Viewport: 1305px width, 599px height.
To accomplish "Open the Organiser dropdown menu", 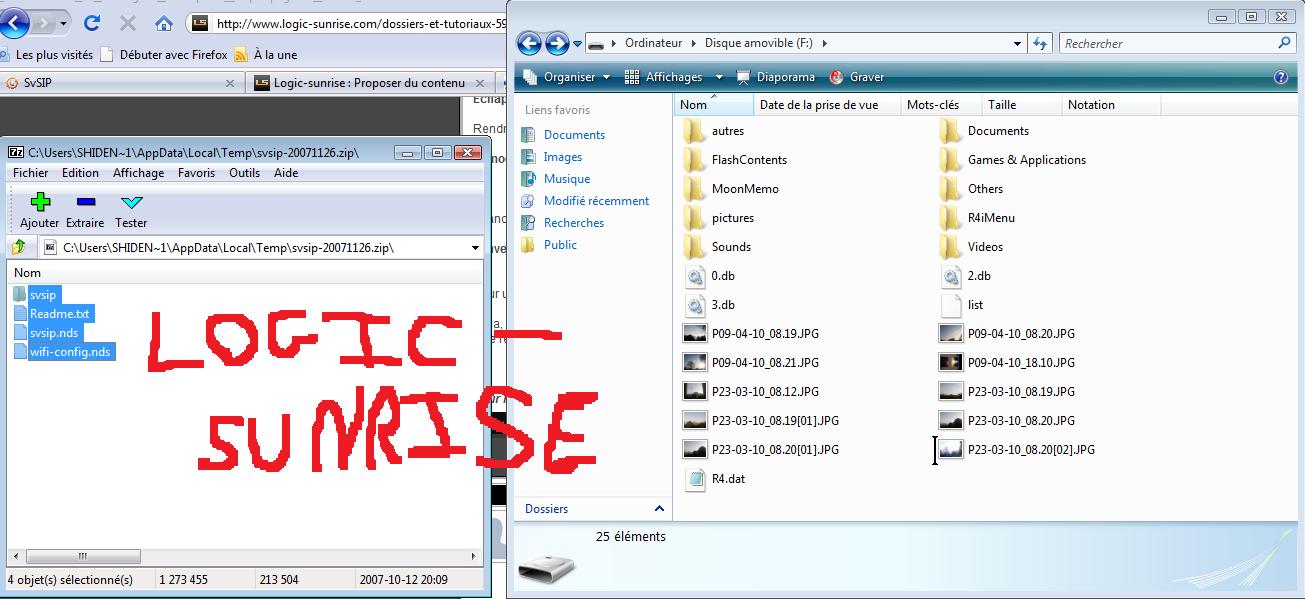I will [x=568, y=77].
